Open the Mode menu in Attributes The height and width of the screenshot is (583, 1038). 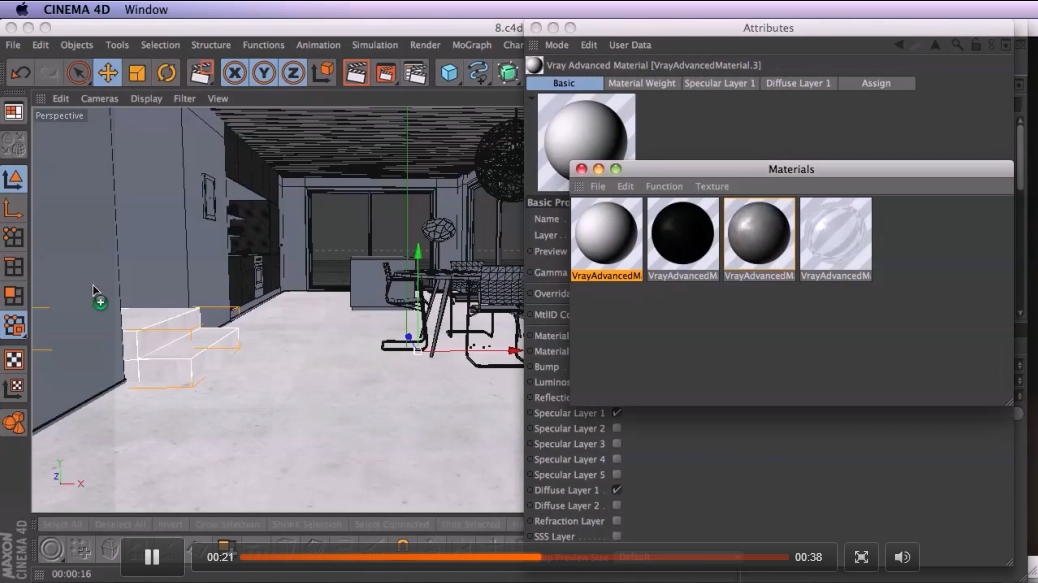(557, 45)
